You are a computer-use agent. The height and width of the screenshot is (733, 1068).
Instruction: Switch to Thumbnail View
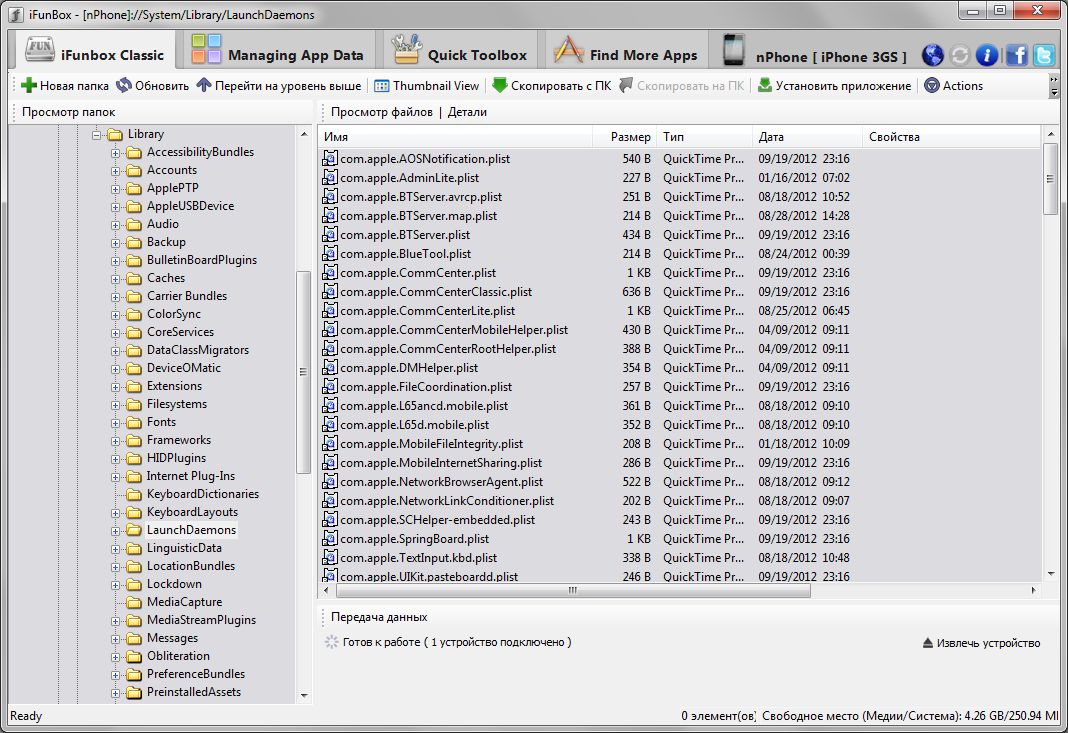click(x=426, y=86)
